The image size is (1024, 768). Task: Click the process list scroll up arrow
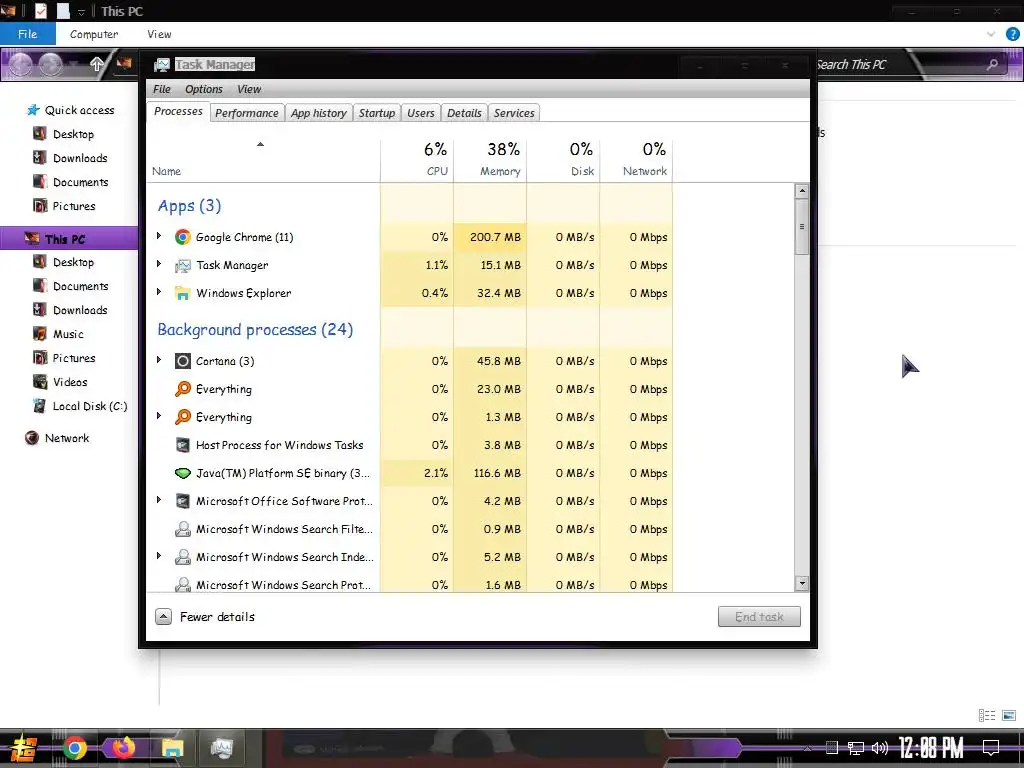802,191
